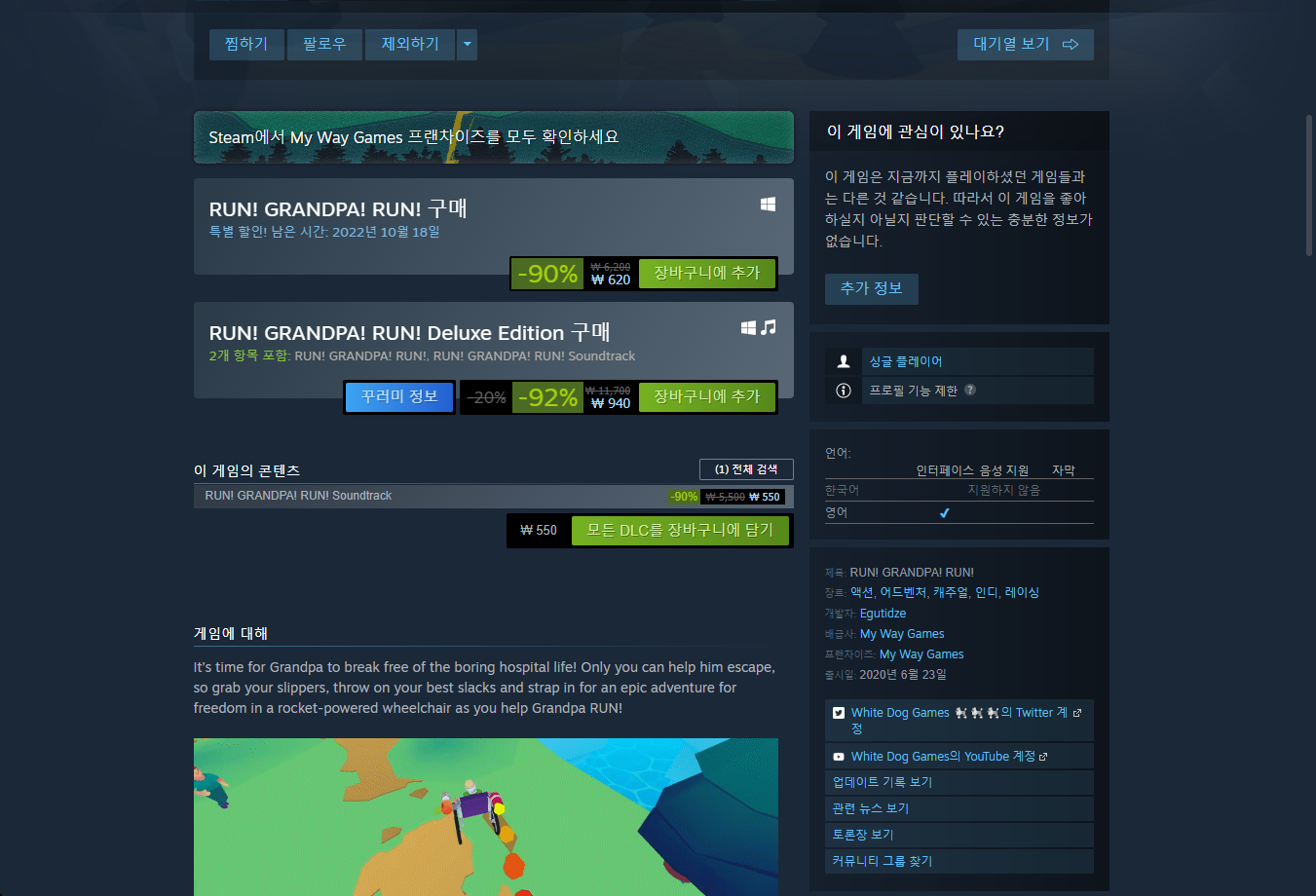Open 관련 뉴스 보기 related news
The width and height of the screenshot is (1316, 896).
point(959,808)
